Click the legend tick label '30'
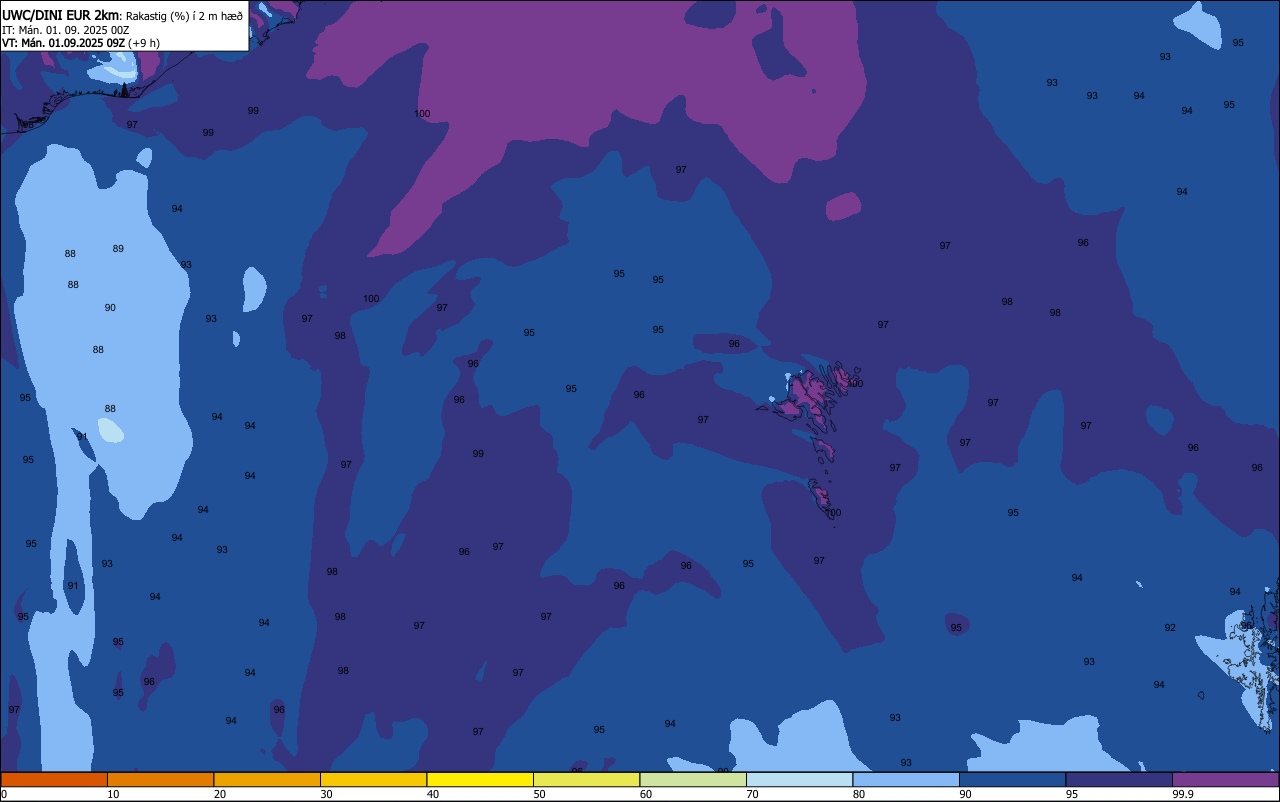The height and width of the screenshot is (802, 1280). click(326, 794)
